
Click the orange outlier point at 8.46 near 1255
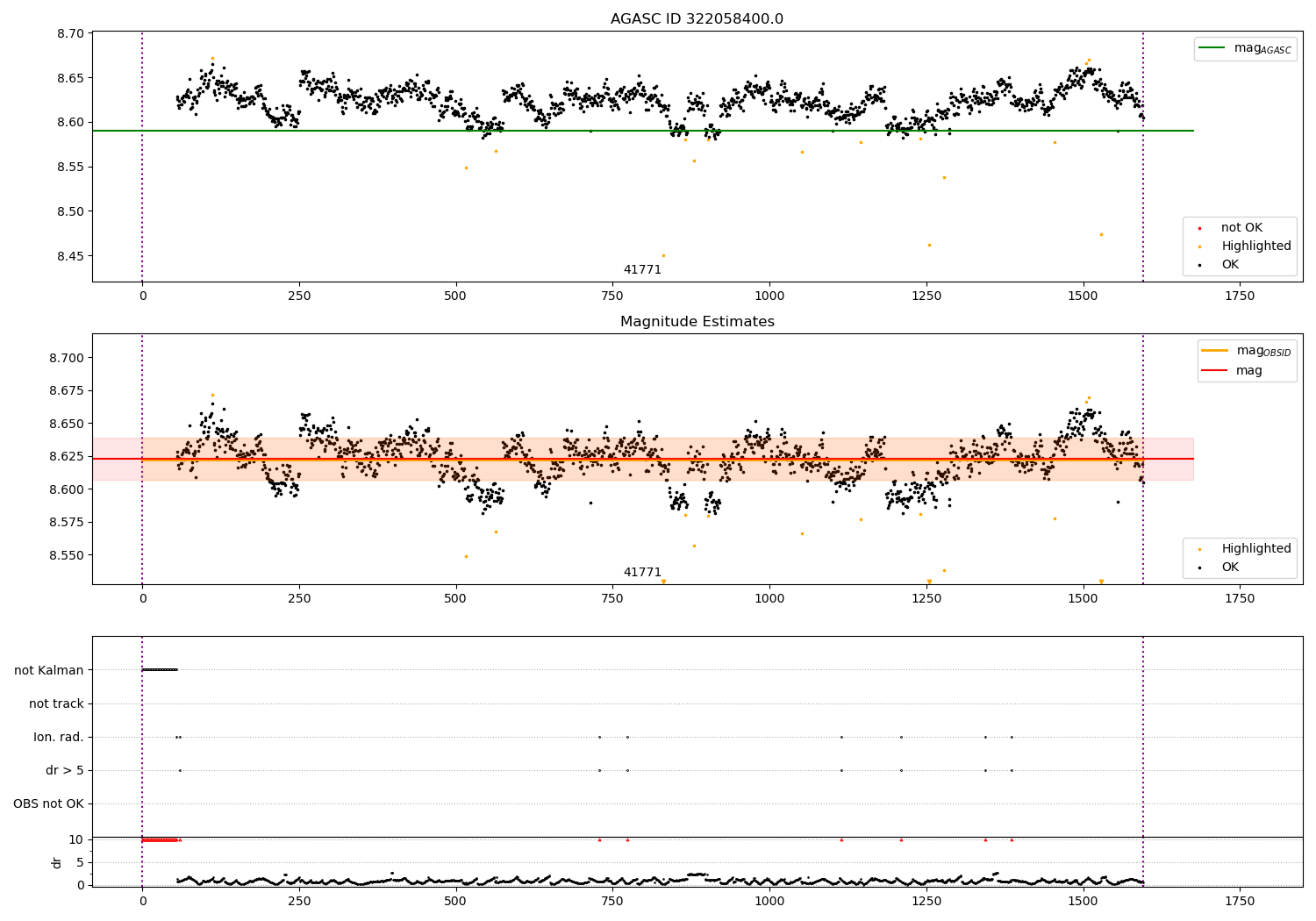tap(929, 245)
